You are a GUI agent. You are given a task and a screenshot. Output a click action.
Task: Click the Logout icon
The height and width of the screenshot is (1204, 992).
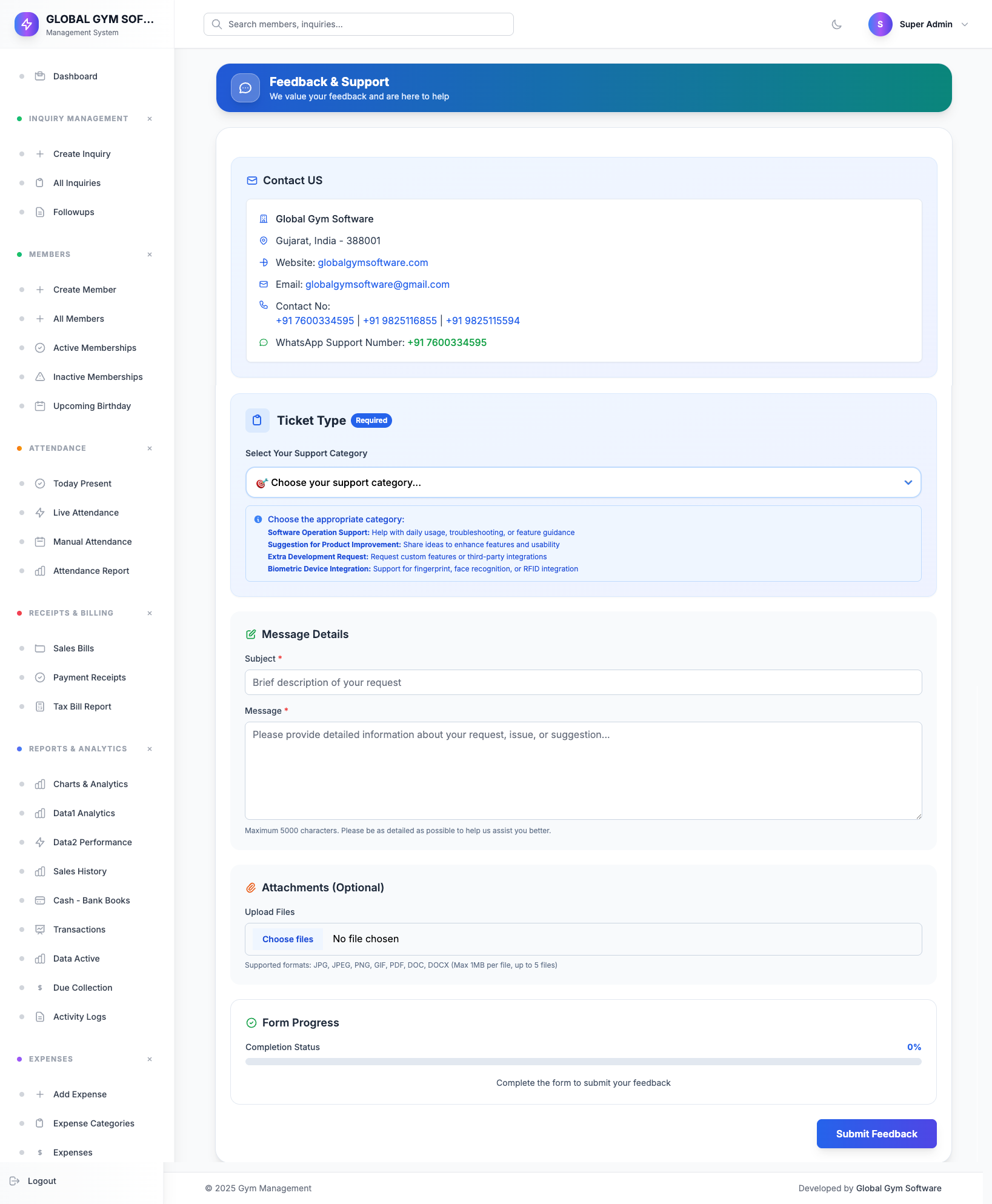click(15, 1181)
